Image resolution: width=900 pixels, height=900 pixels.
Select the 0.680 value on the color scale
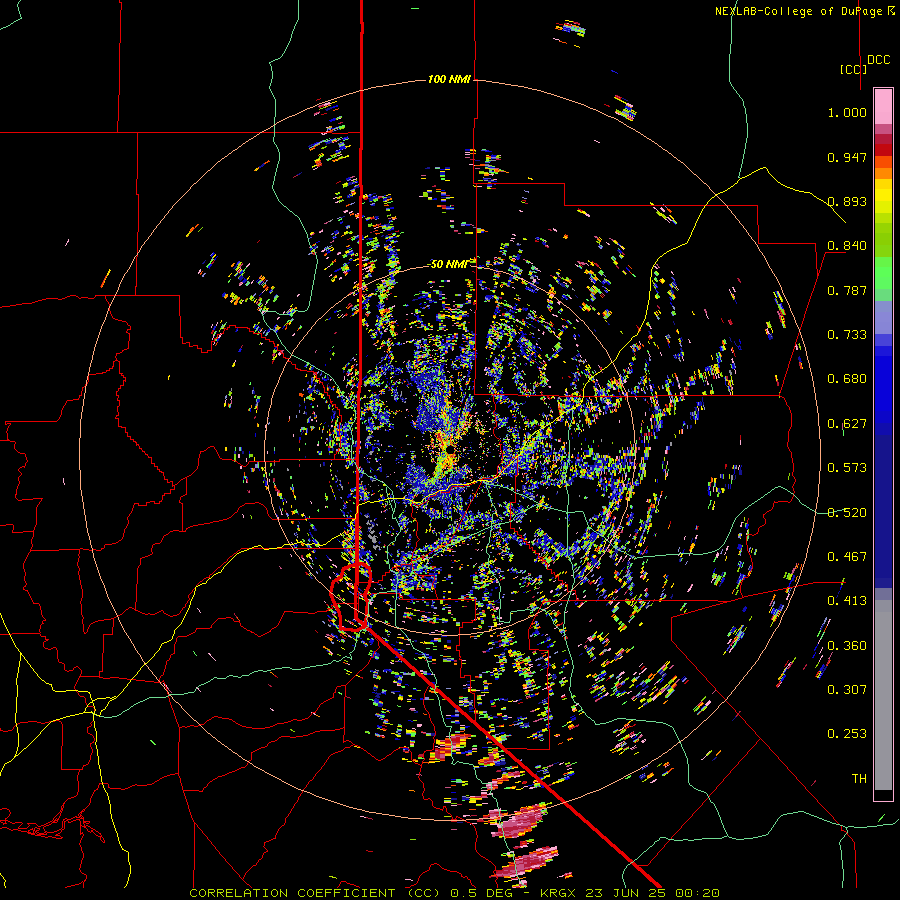tap(847, 379)
